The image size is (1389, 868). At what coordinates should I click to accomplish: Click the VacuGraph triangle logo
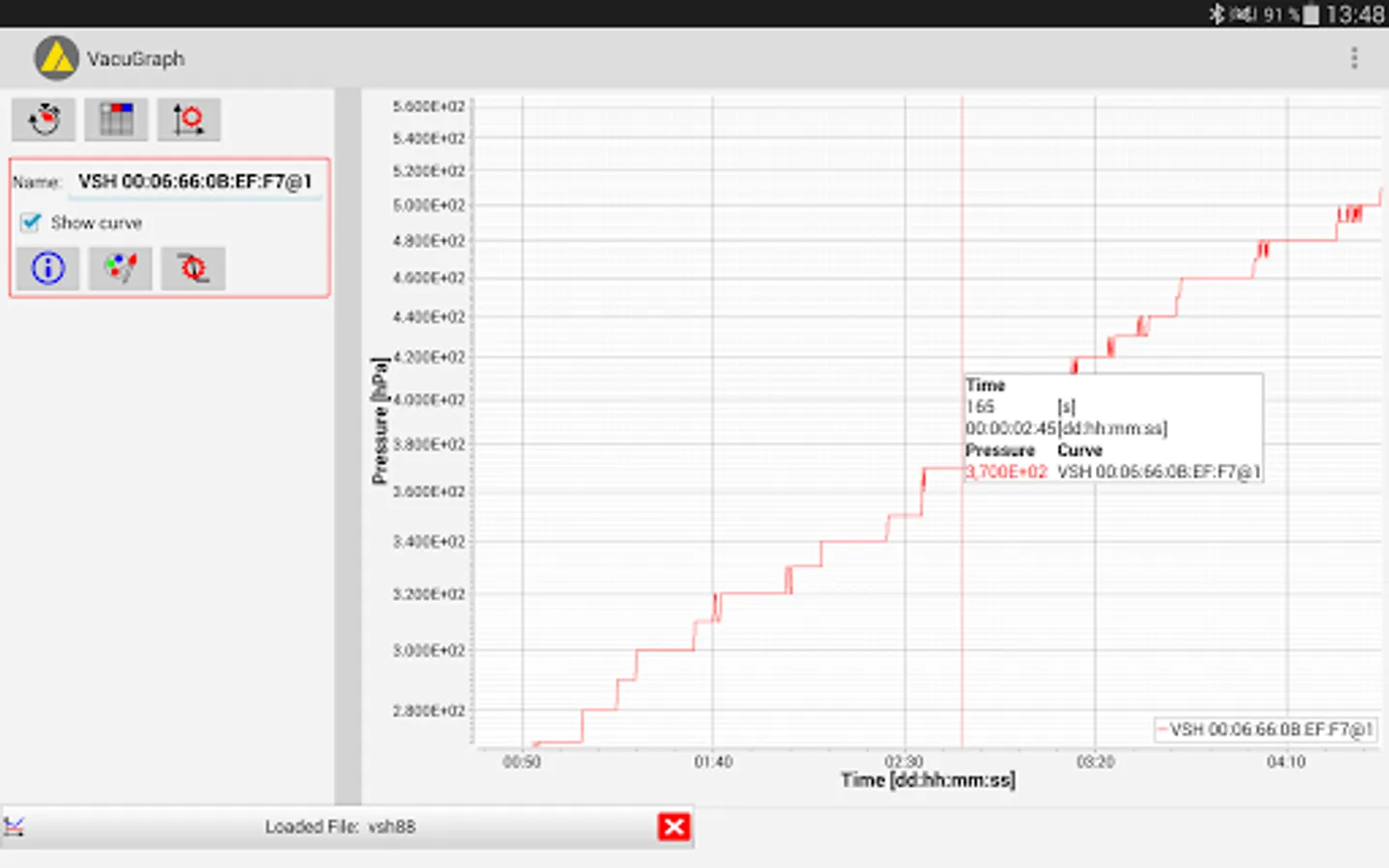coord(54,58)
